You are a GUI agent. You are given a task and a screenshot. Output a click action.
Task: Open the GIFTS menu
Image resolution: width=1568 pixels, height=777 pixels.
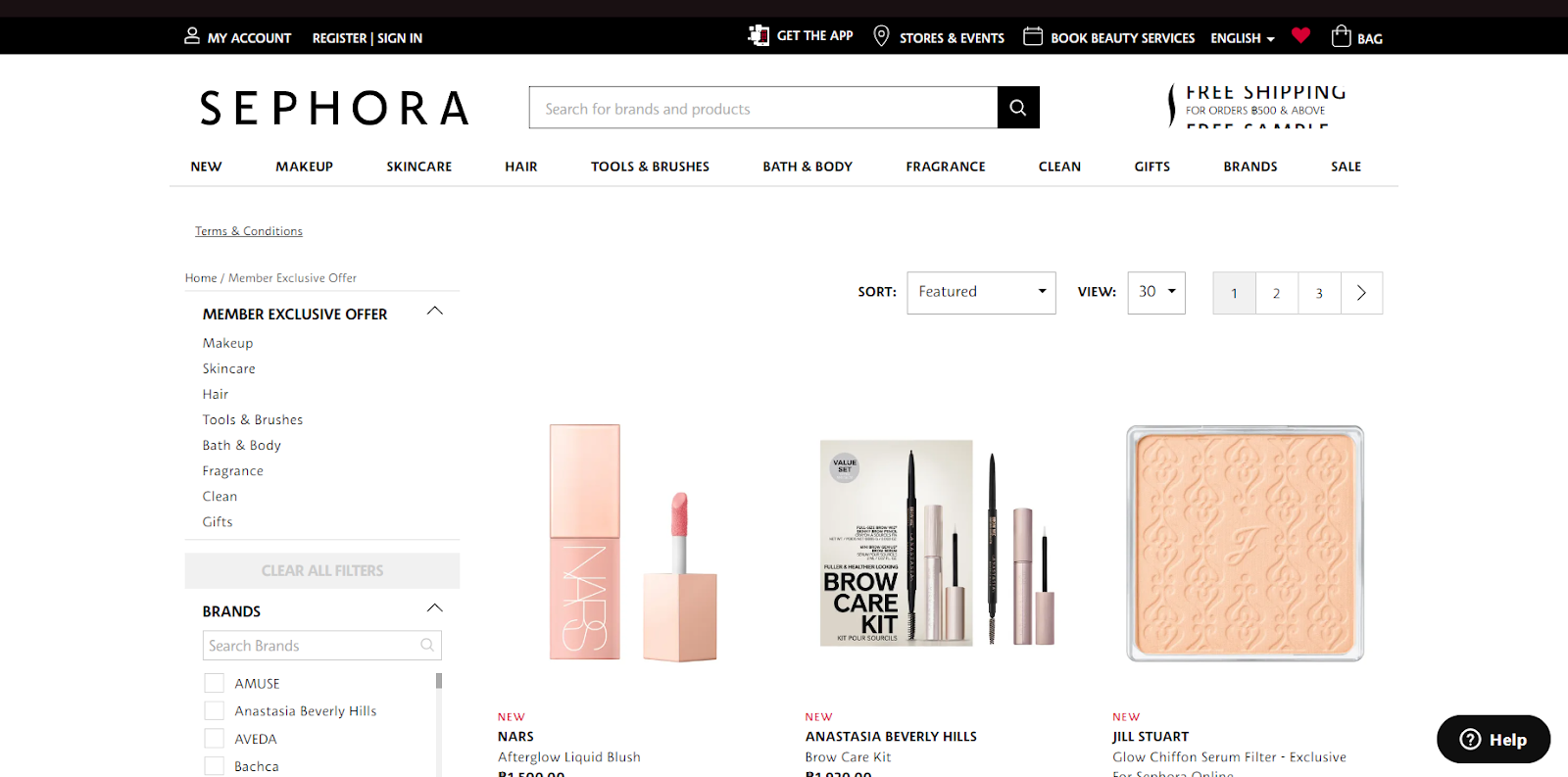click(1152, 167)
